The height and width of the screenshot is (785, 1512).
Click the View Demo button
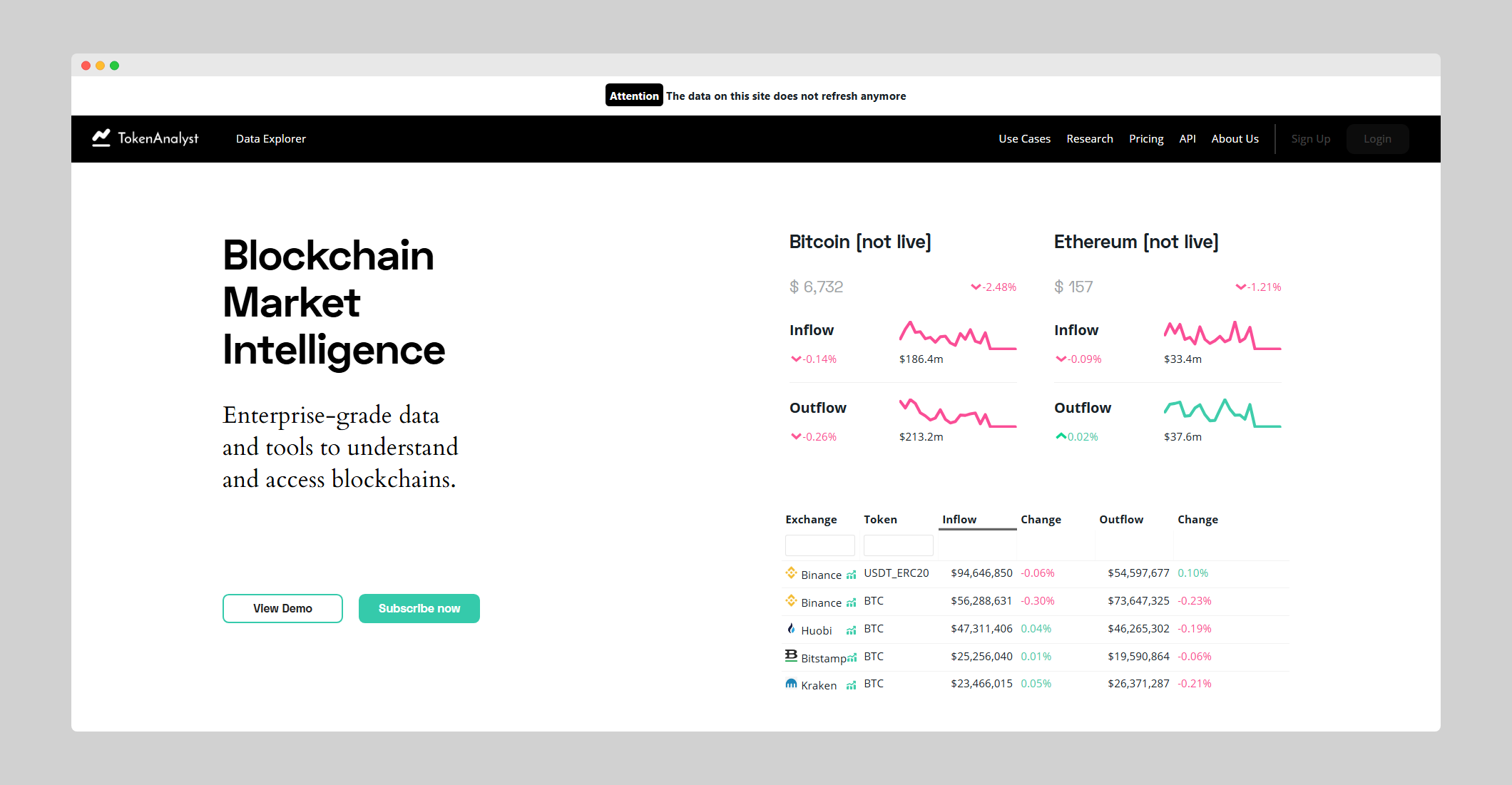(282, 608)
